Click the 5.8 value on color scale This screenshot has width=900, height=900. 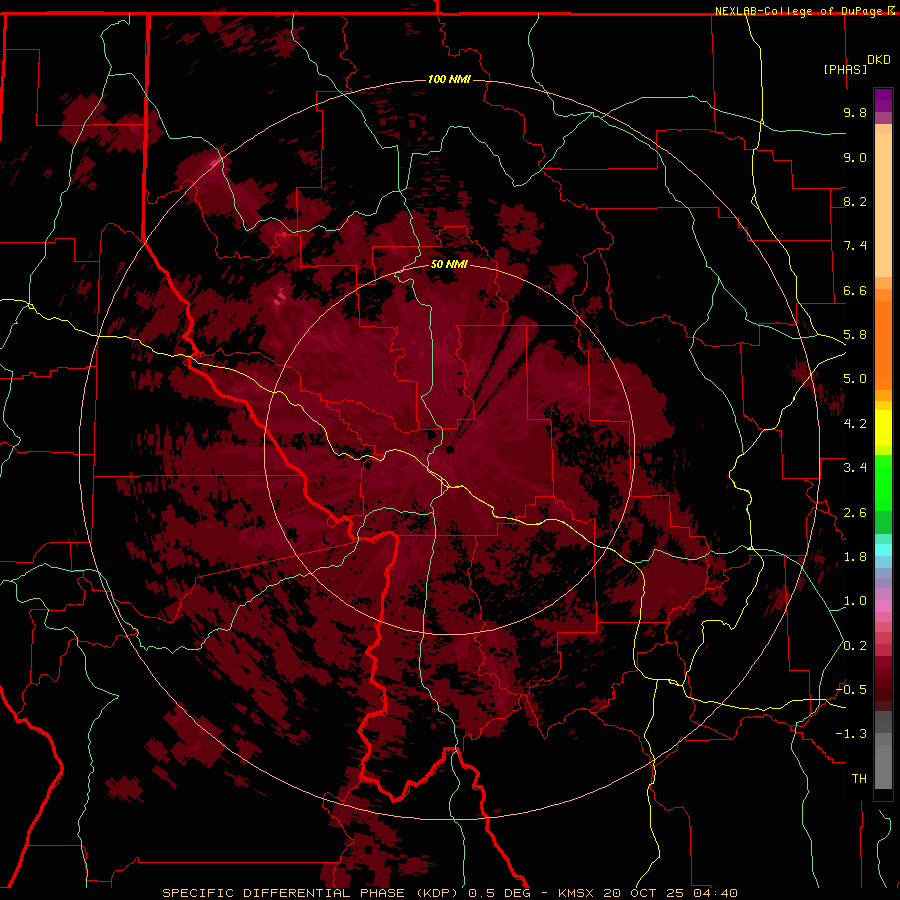[855, 335]
